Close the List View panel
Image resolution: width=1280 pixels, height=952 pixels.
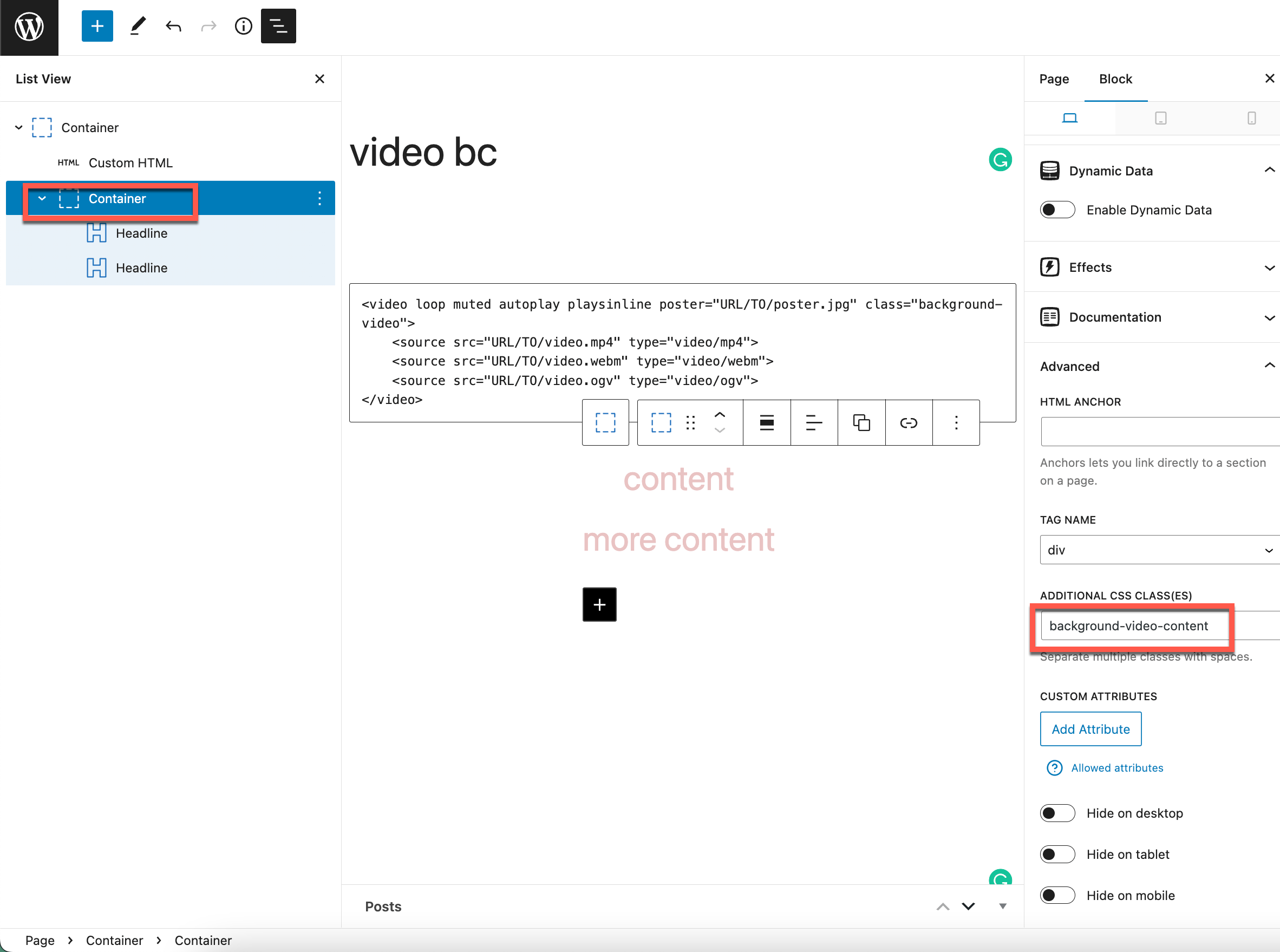point(319,79)
